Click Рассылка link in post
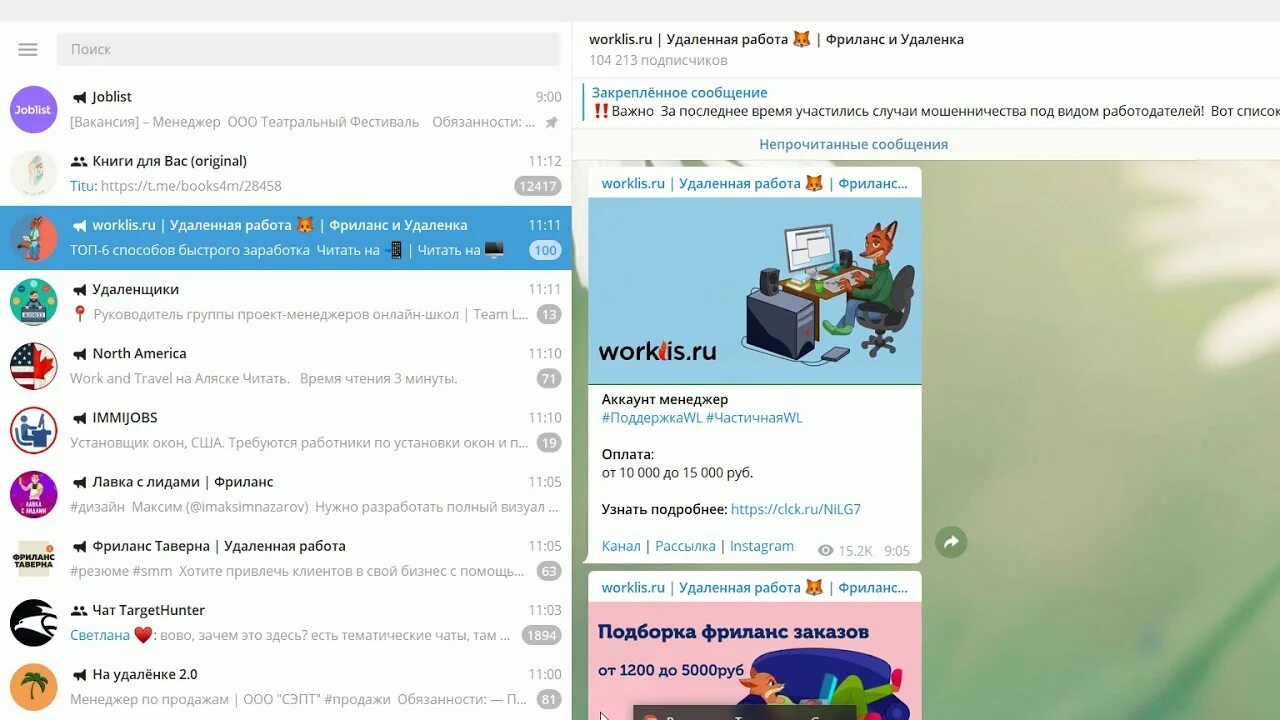This screenshot has width=1280, height=720. pyautogui.click(x=685, y=546)
